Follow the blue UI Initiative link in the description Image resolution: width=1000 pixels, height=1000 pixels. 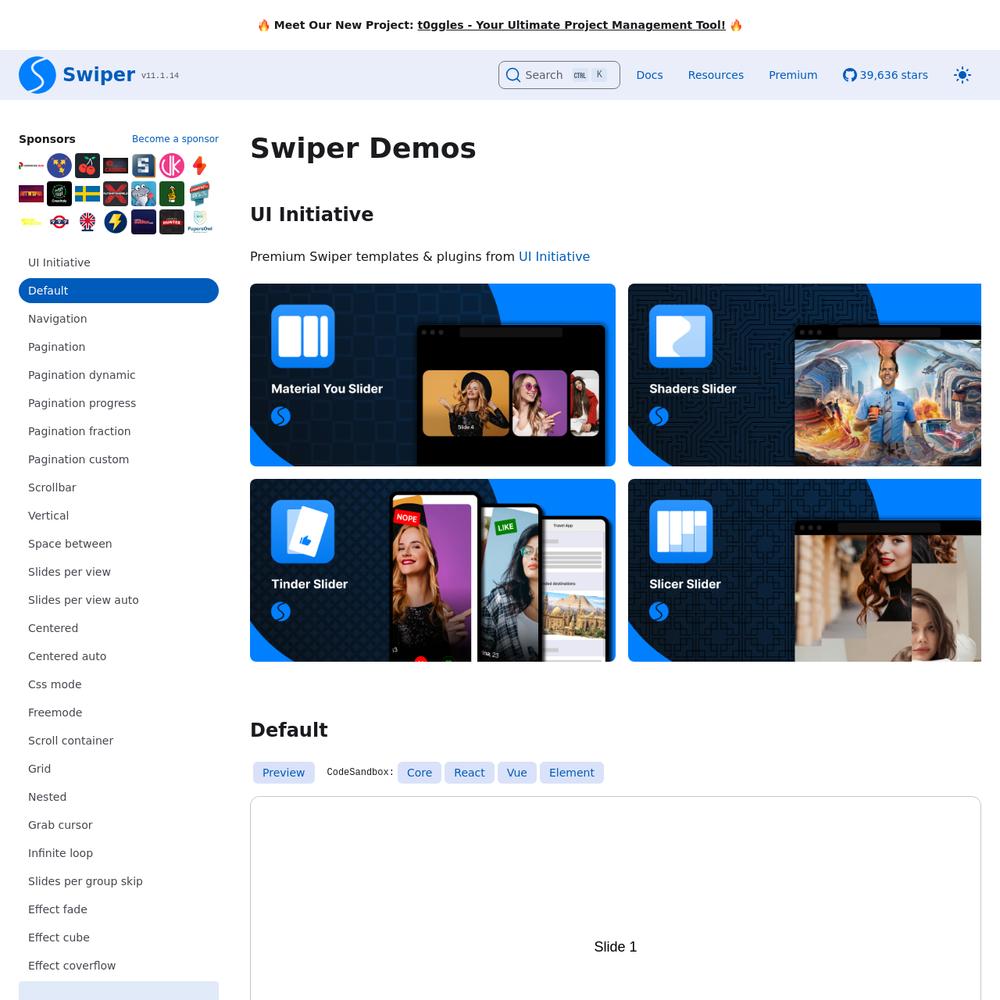[x=554, y=256]
